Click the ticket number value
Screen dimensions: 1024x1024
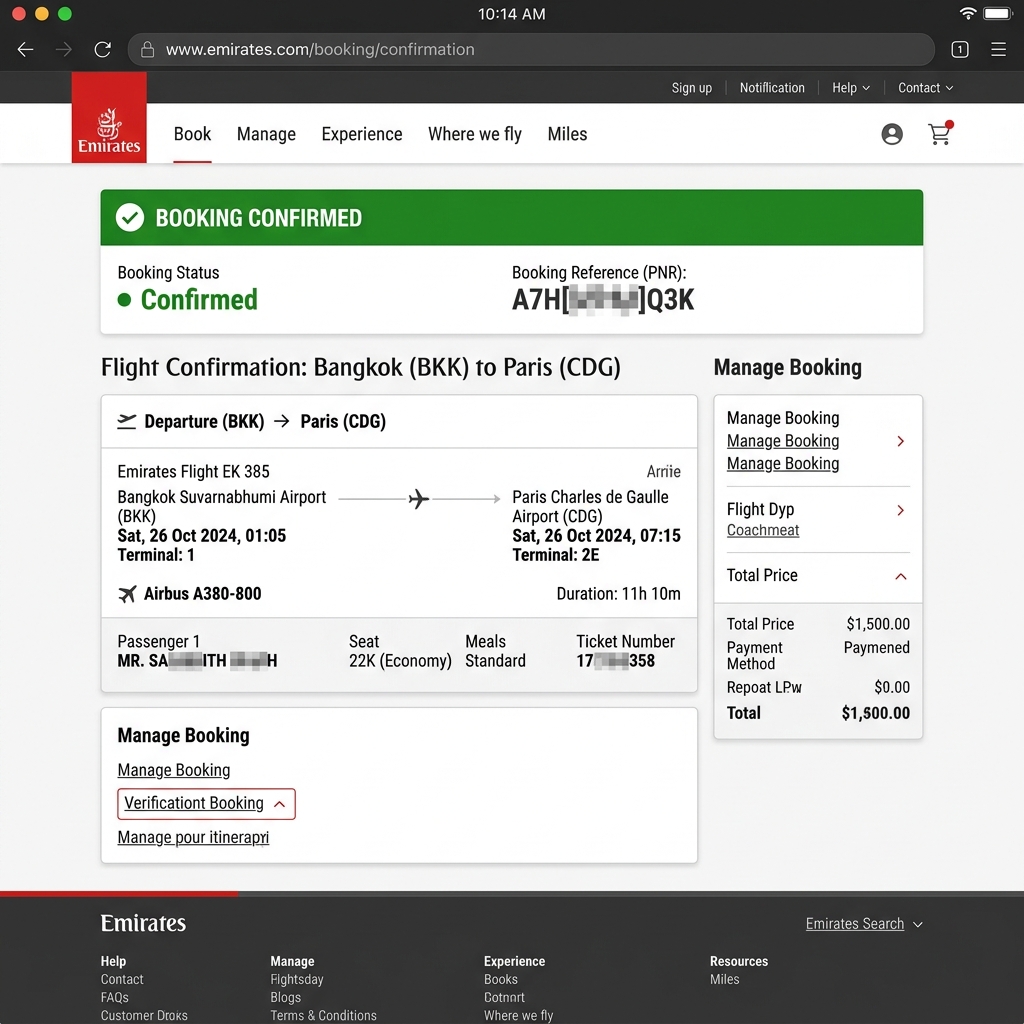(615, 661)
